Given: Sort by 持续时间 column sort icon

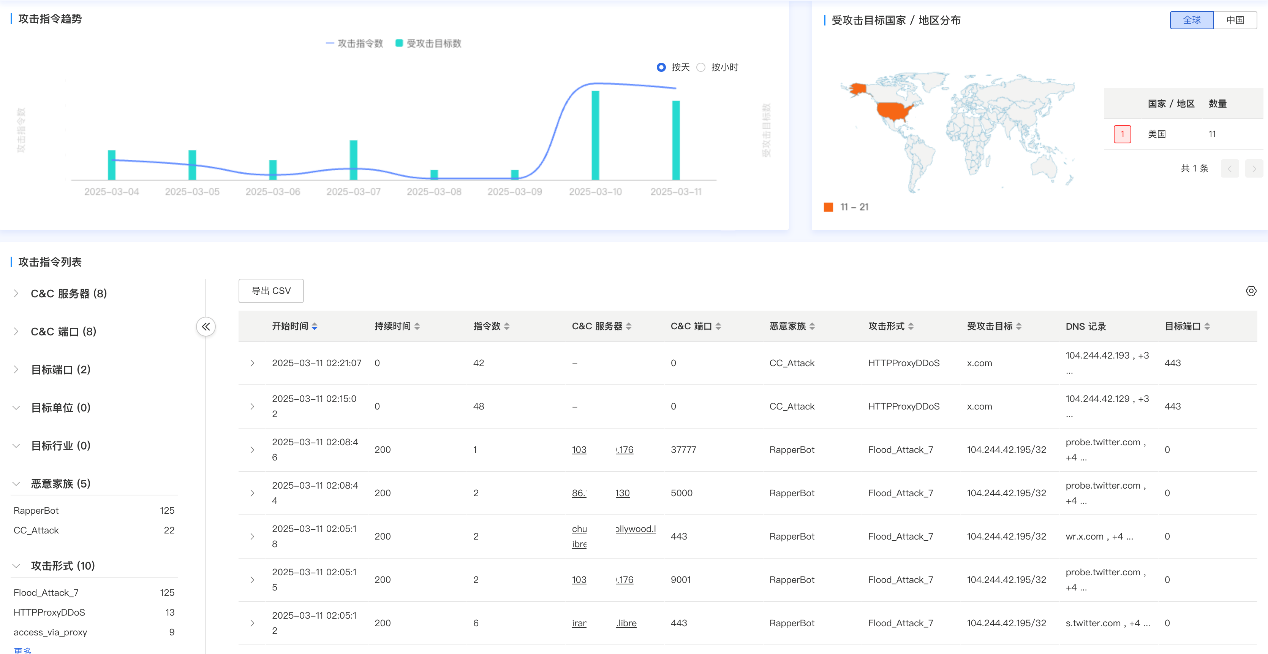Looking at the screenshot, I should point(417,326).
